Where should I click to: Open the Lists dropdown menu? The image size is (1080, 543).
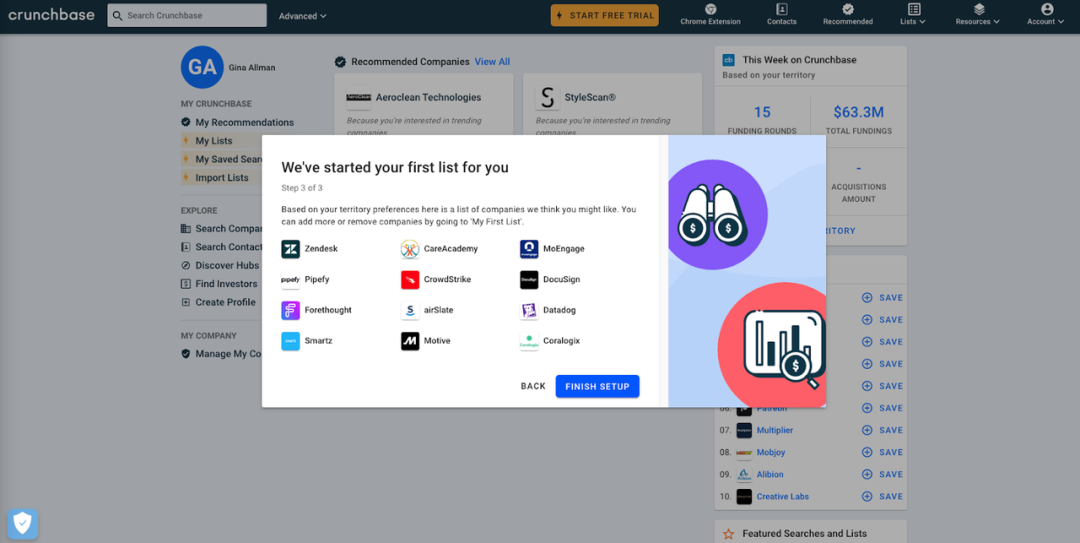click(x=913, y=14)
